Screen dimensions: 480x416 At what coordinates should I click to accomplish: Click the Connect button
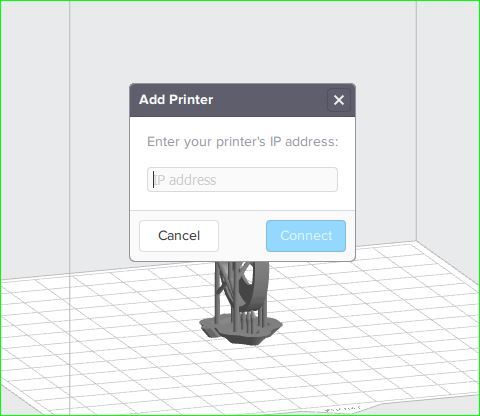click(x=306, y=236)
